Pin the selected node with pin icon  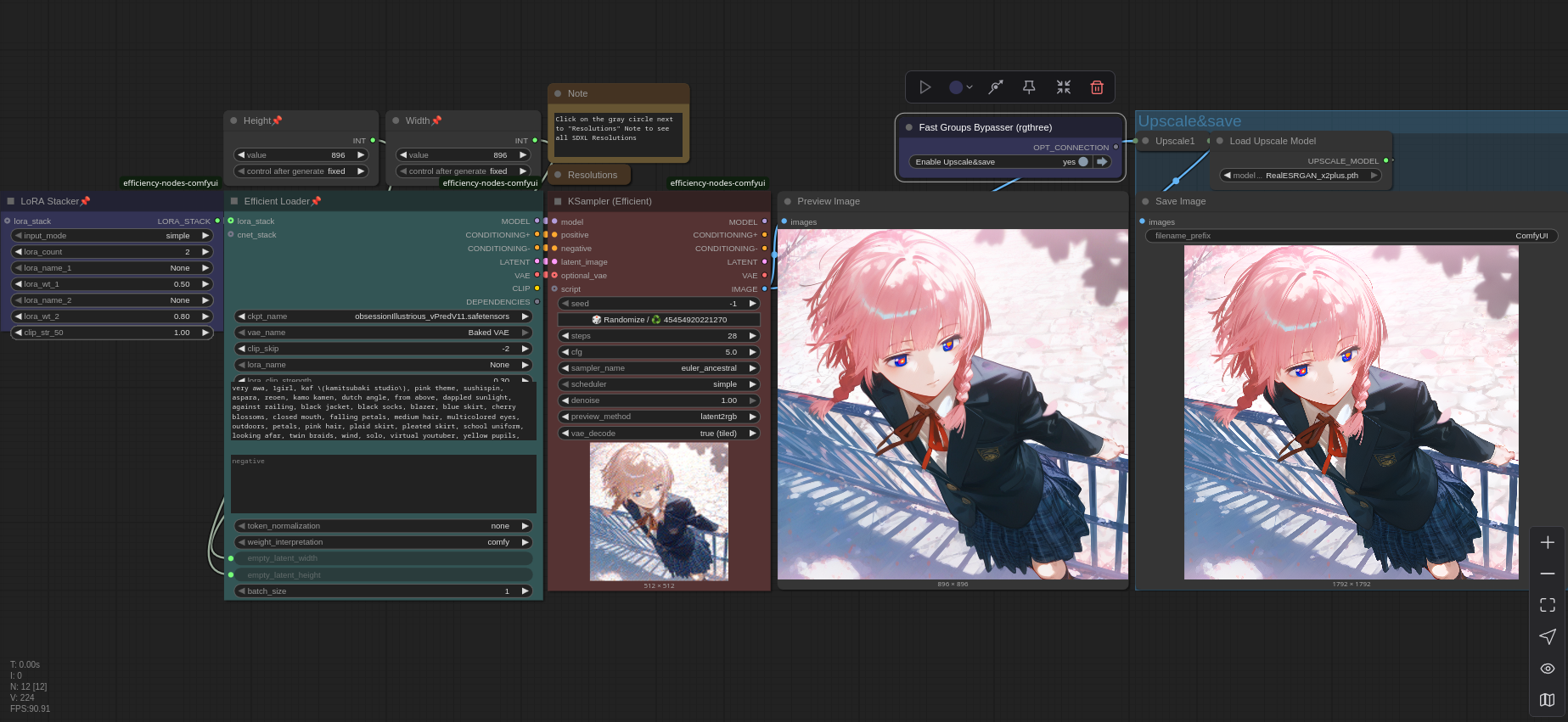coord(1029,87)
